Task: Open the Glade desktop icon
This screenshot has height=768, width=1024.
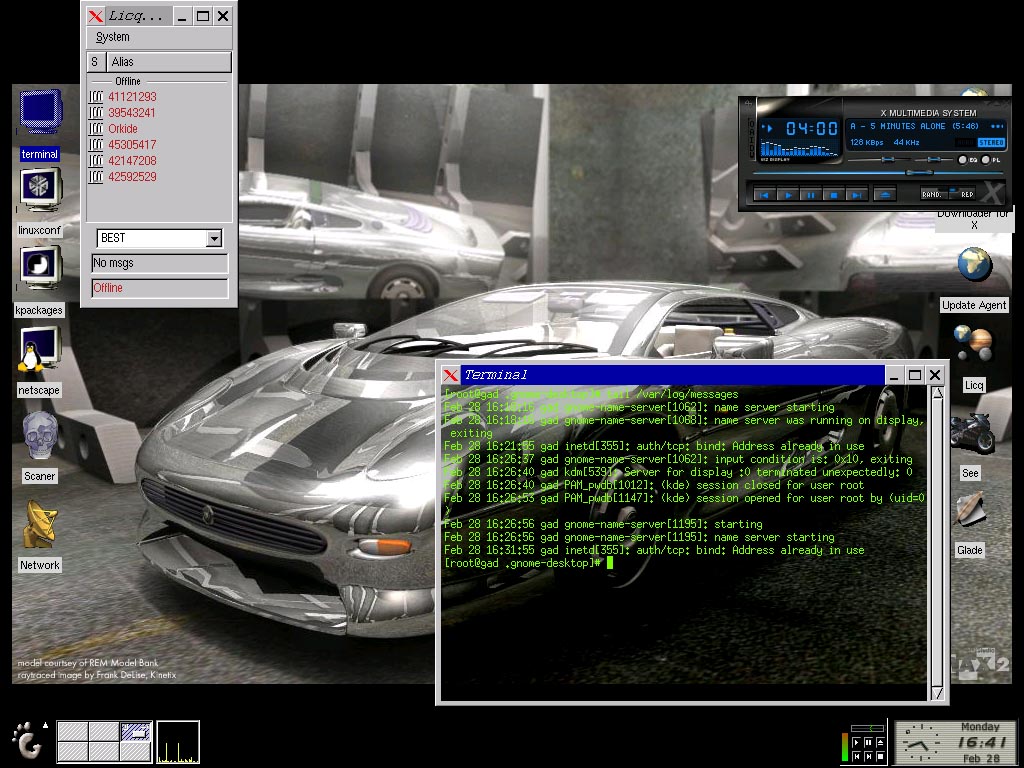Action: coord(970,510)
